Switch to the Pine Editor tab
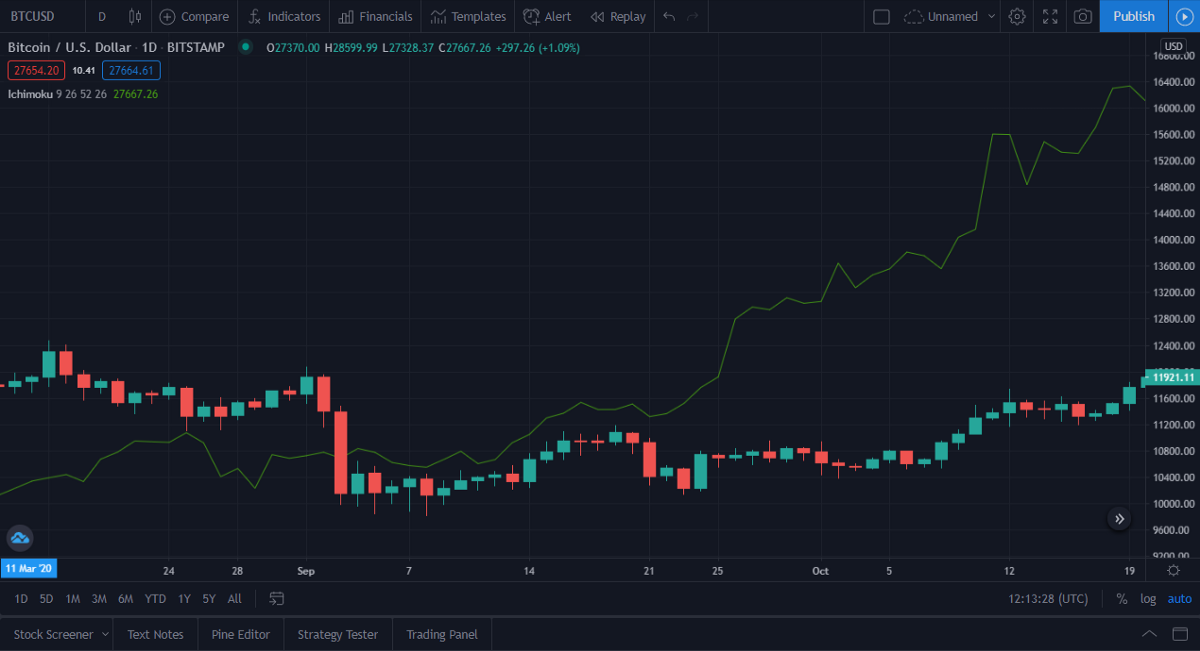1200x651 pixels. (x=240, y=634)
